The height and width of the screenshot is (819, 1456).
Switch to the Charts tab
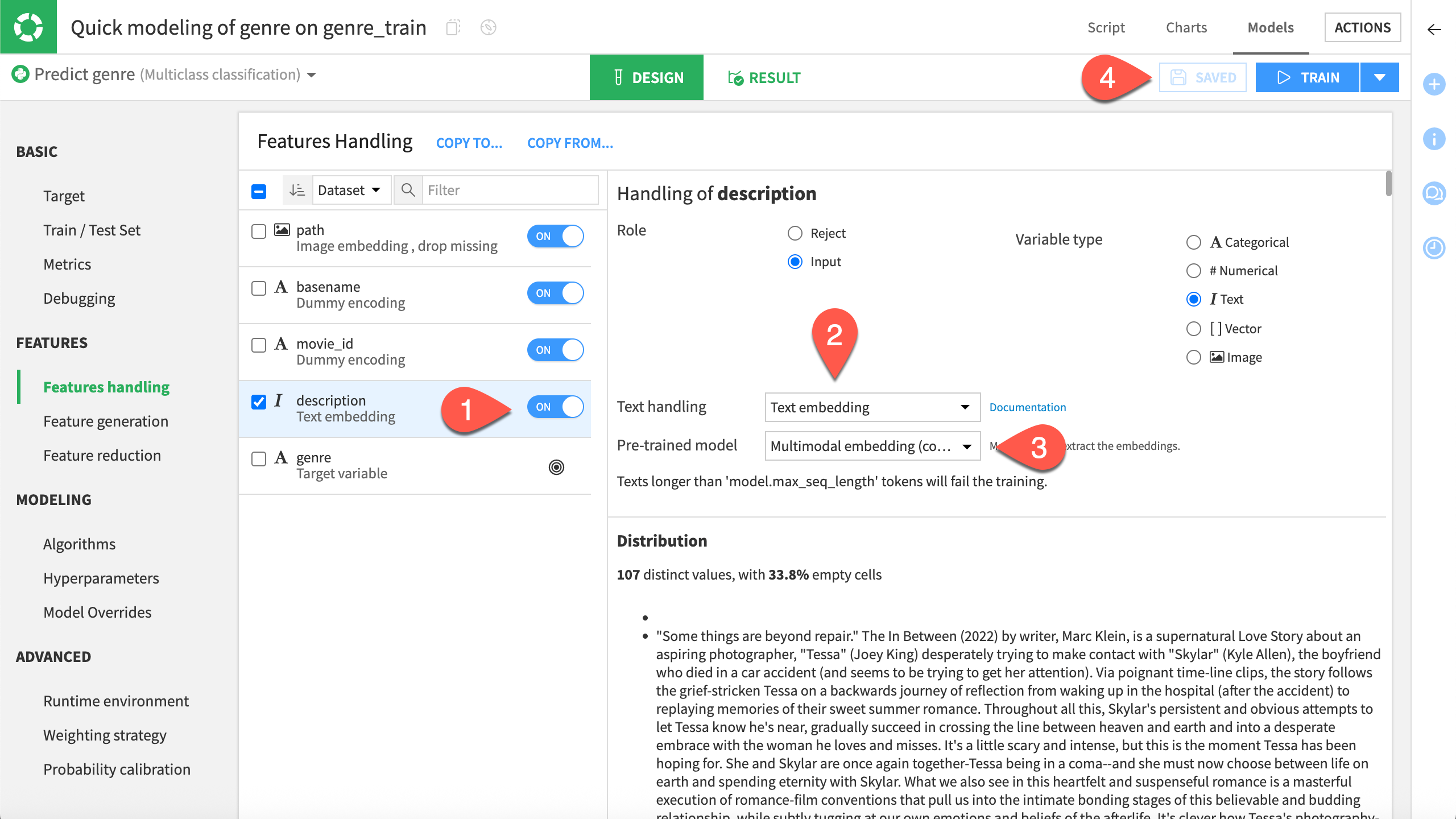point(1186,27)
